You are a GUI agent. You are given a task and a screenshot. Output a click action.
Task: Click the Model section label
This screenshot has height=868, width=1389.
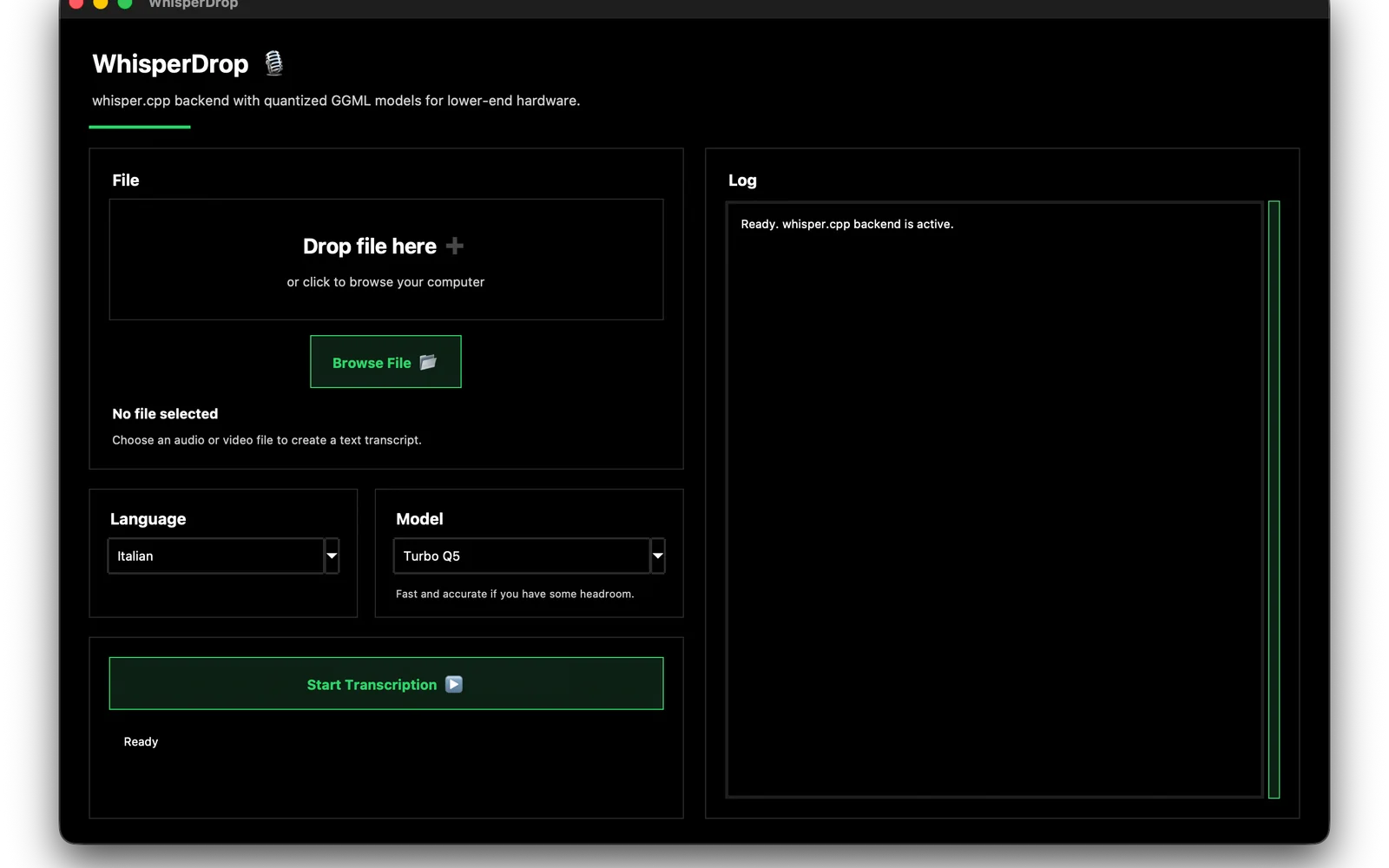point(419,519)
